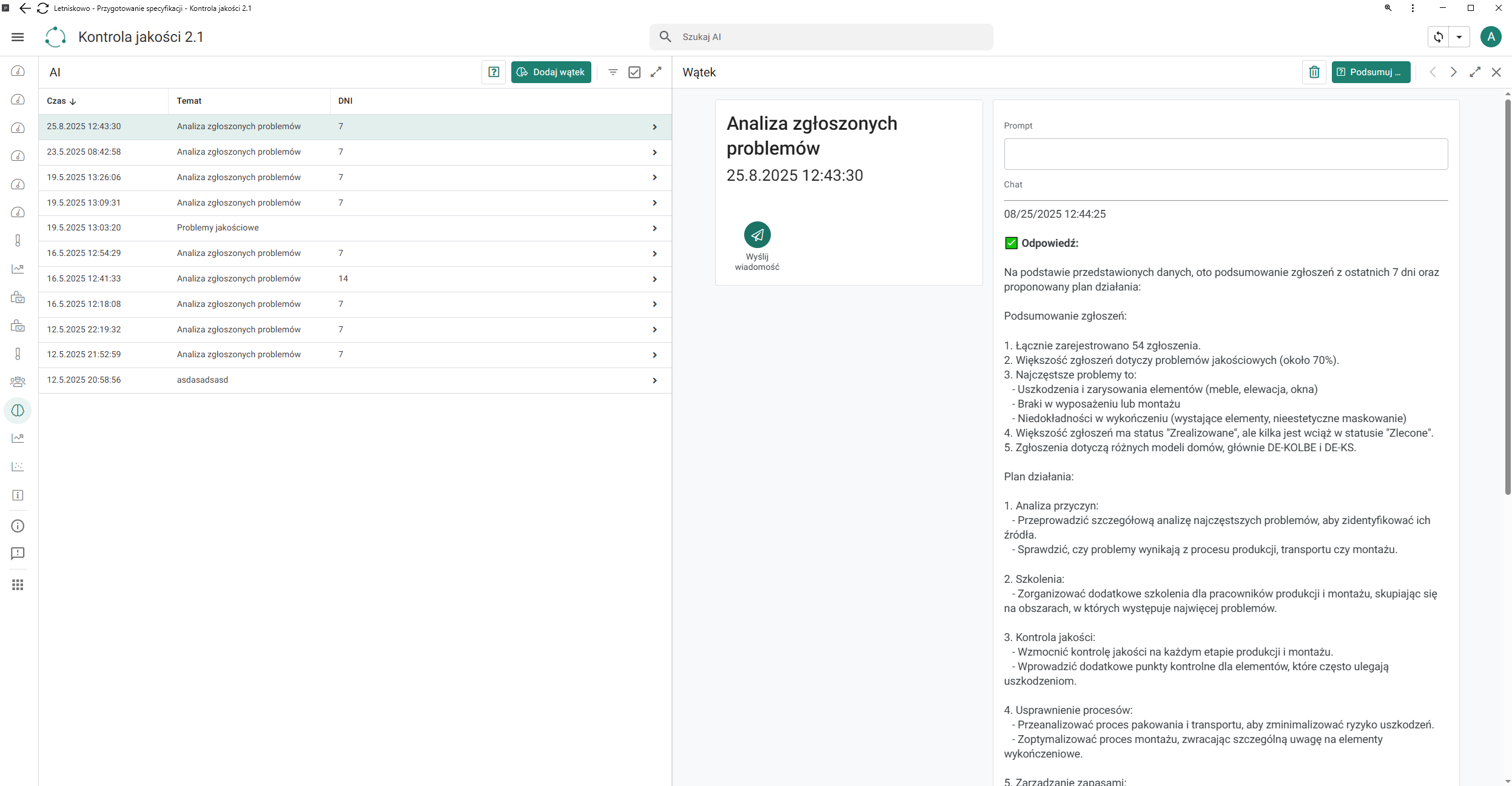Click the help question-mark icon in the AI panel
The image size is (1512, 786).
click(x=494, y=72)
